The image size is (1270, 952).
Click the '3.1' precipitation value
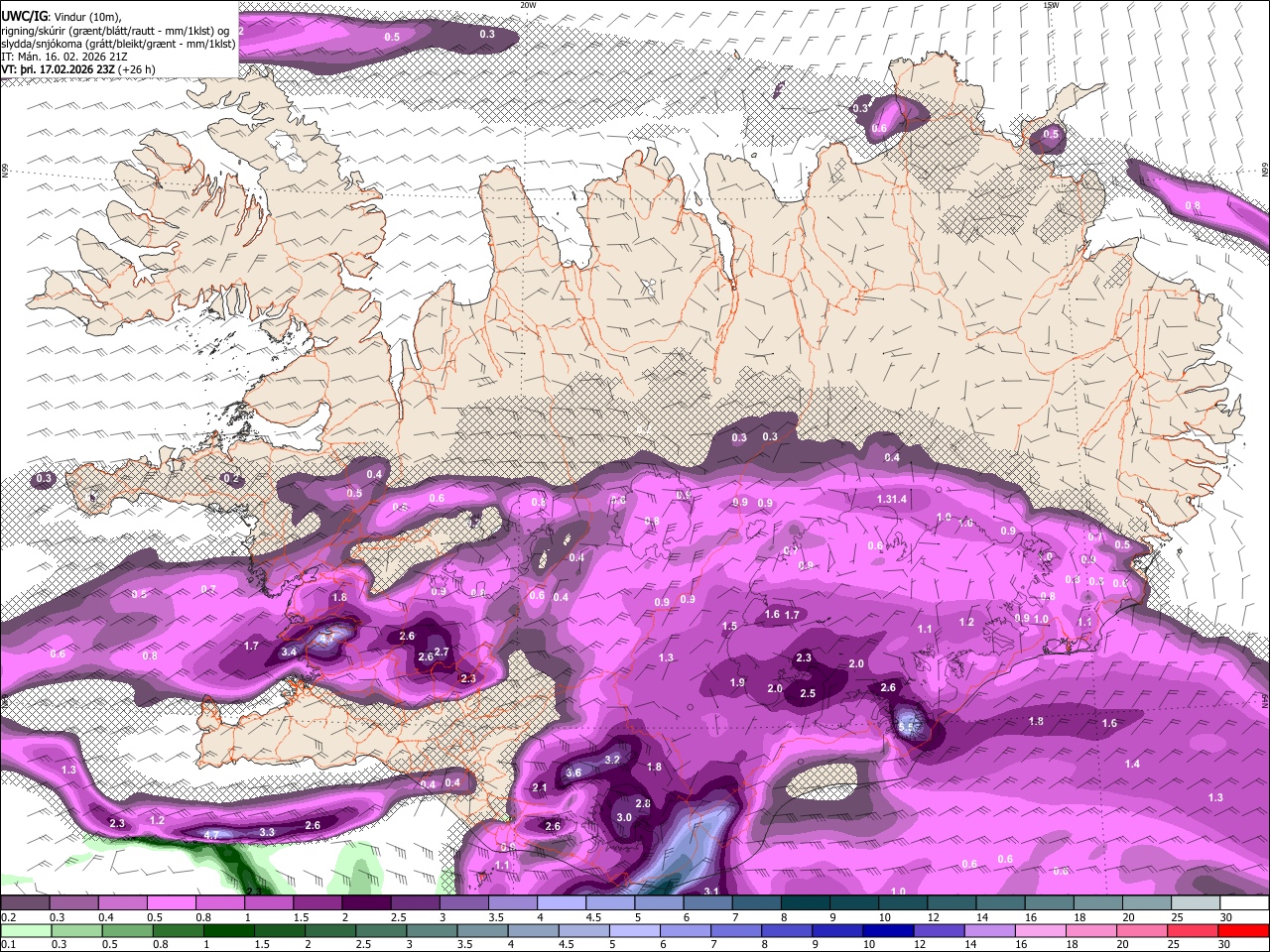pos(711,891)
